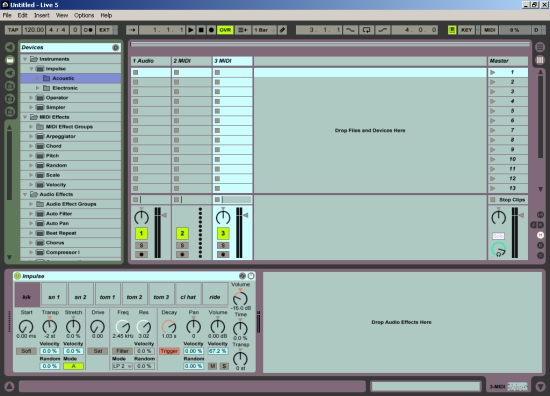Toggle the loop switch icon
Viewport: 550px width, 396px height.
coord(366,30)
